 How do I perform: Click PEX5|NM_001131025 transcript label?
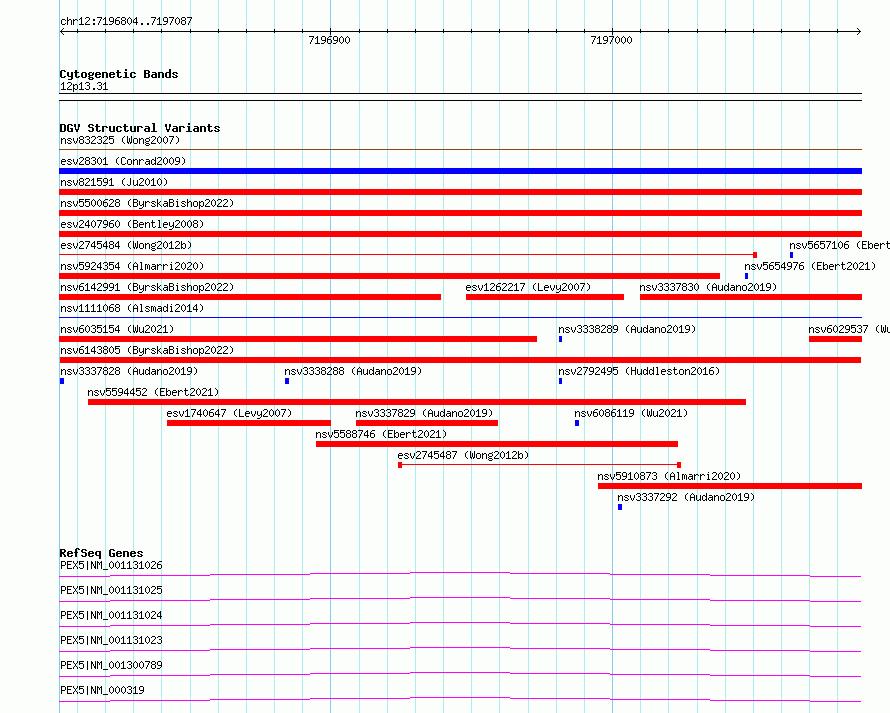(x=111, y=590)
